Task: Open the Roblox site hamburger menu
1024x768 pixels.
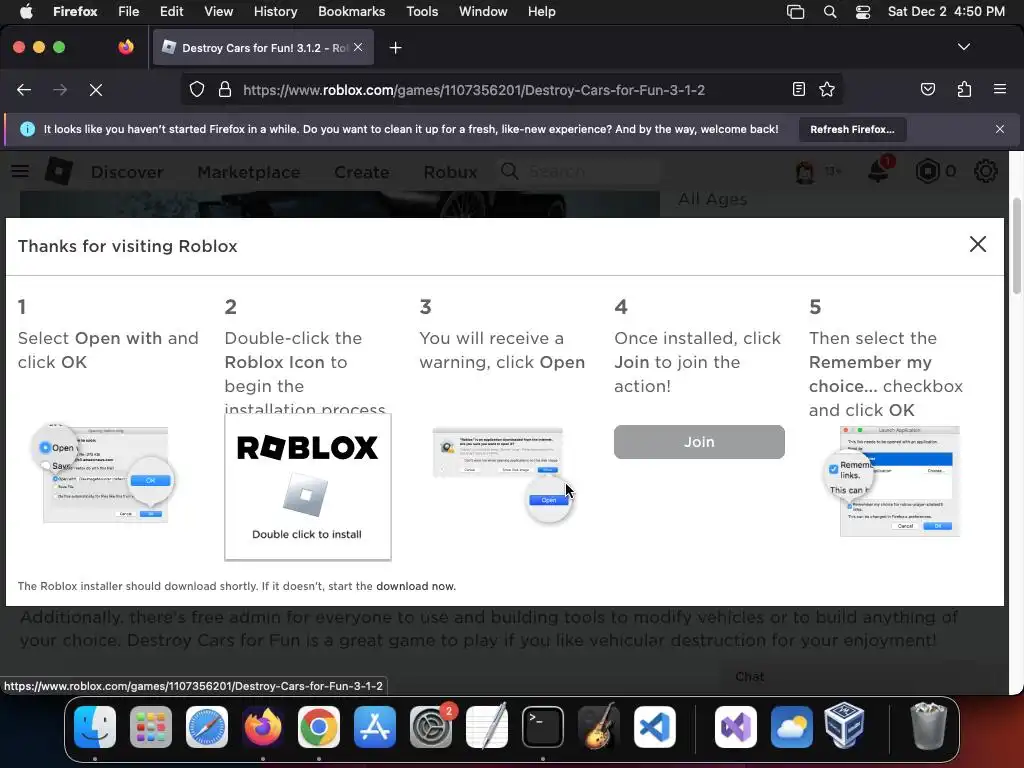Action: coord(20,171)
